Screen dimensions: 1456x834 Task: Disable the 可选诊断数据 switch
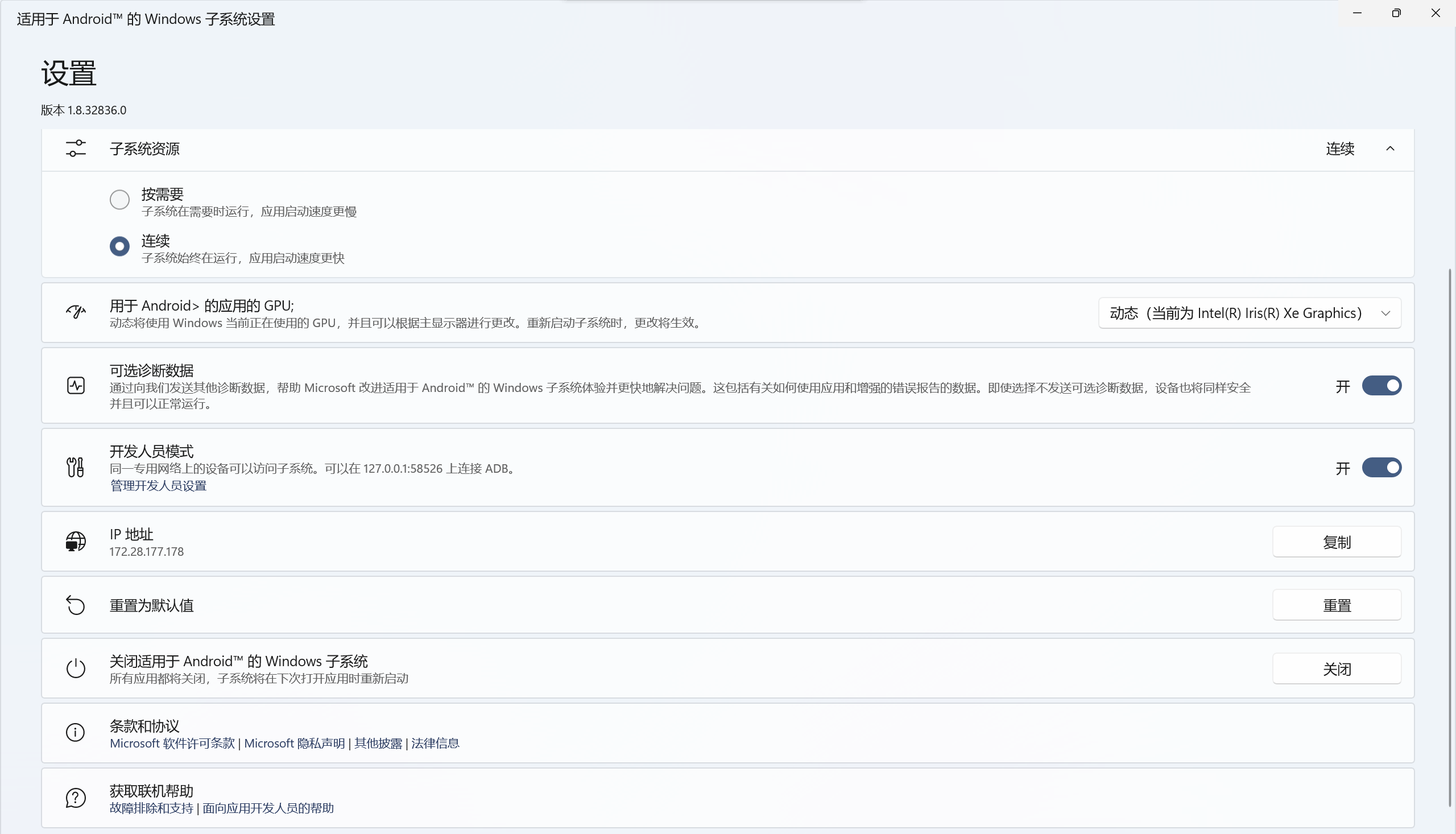click(1381, 385)
